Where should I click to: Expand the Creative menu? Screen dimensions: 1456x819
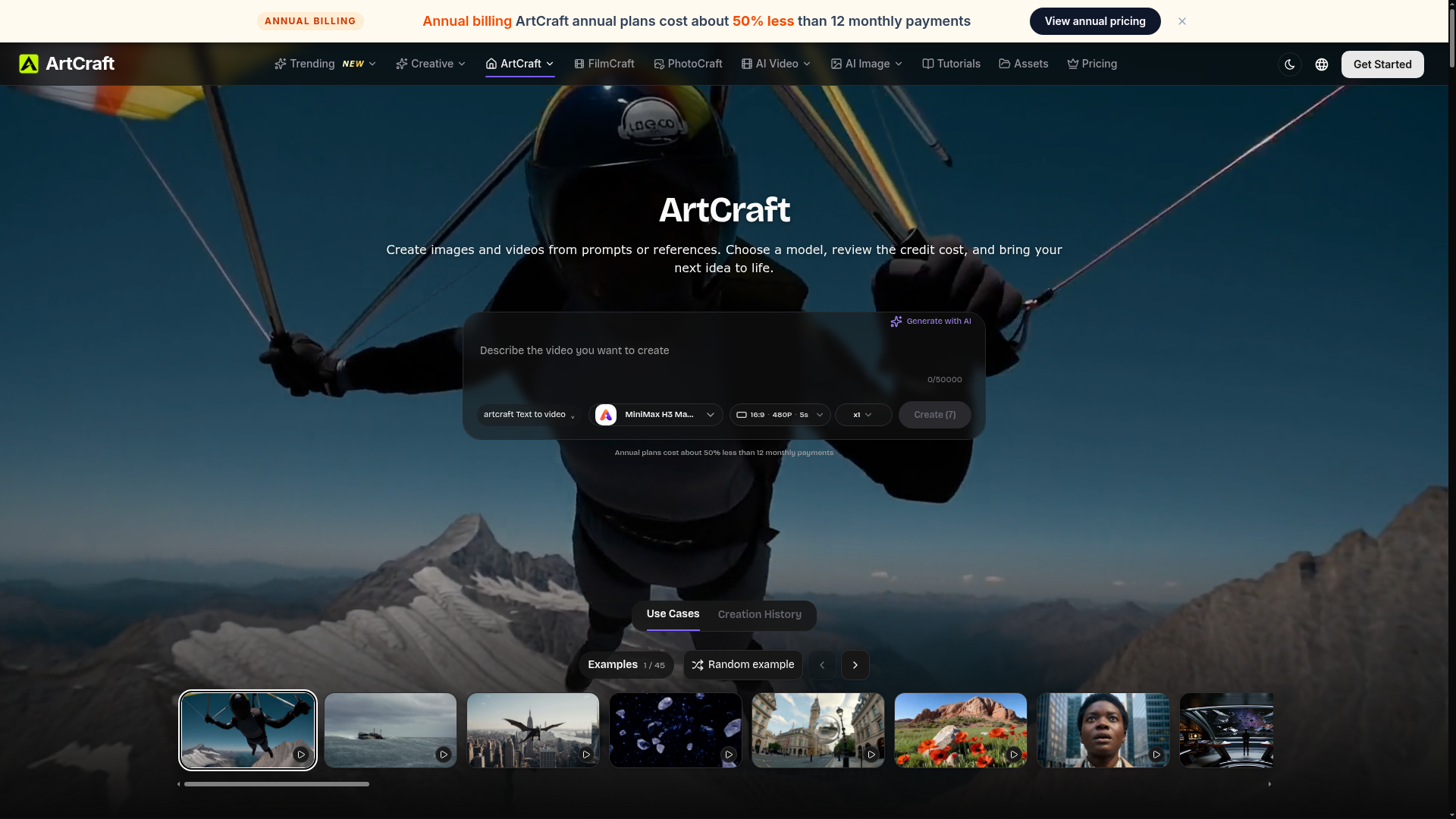coord(431,64)
